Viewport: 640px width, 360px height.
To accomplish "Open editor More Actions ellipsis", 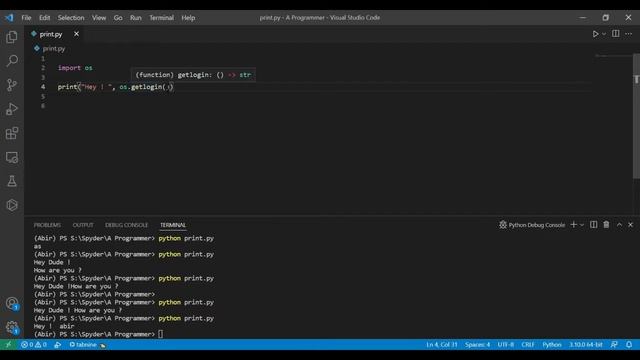I will click(629, 34).
